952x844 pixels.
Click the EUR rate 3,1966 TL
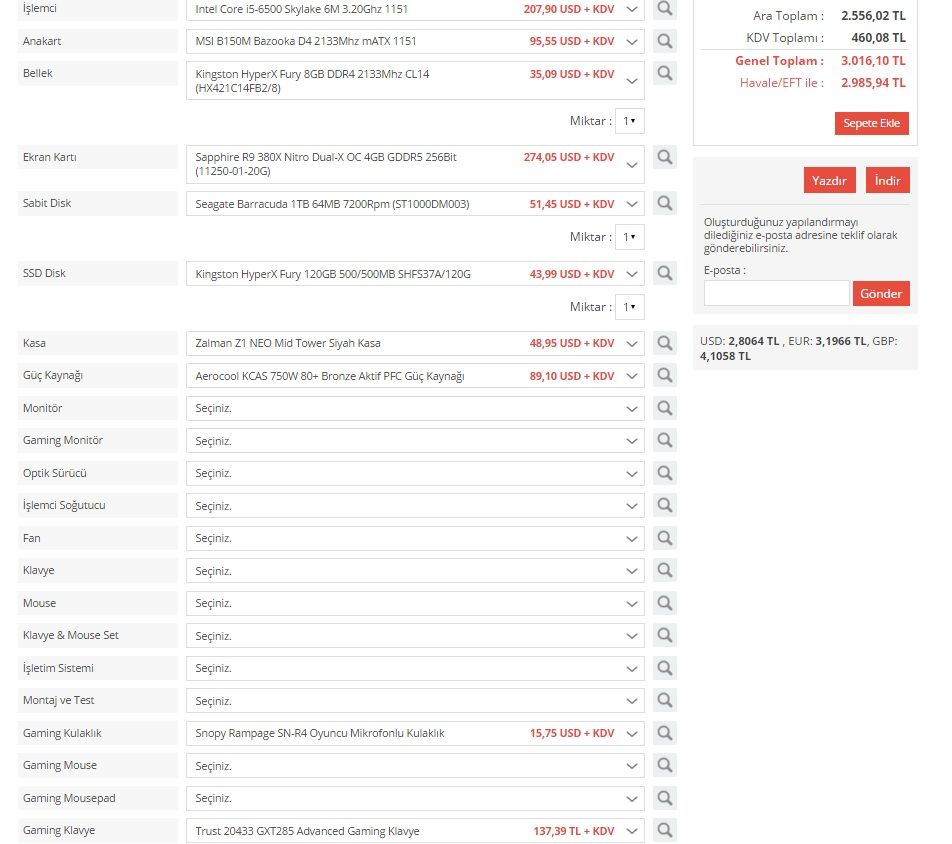[x=841, y=341]
